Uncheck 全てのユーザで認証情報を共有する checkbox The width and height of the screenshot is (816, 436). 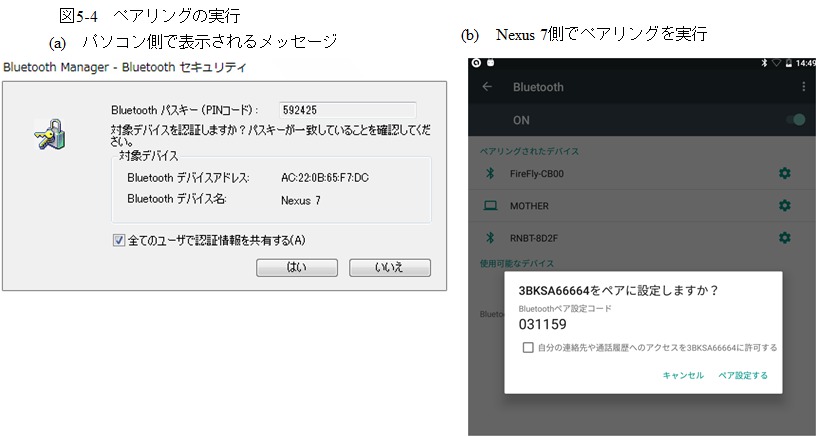point(119,240)
